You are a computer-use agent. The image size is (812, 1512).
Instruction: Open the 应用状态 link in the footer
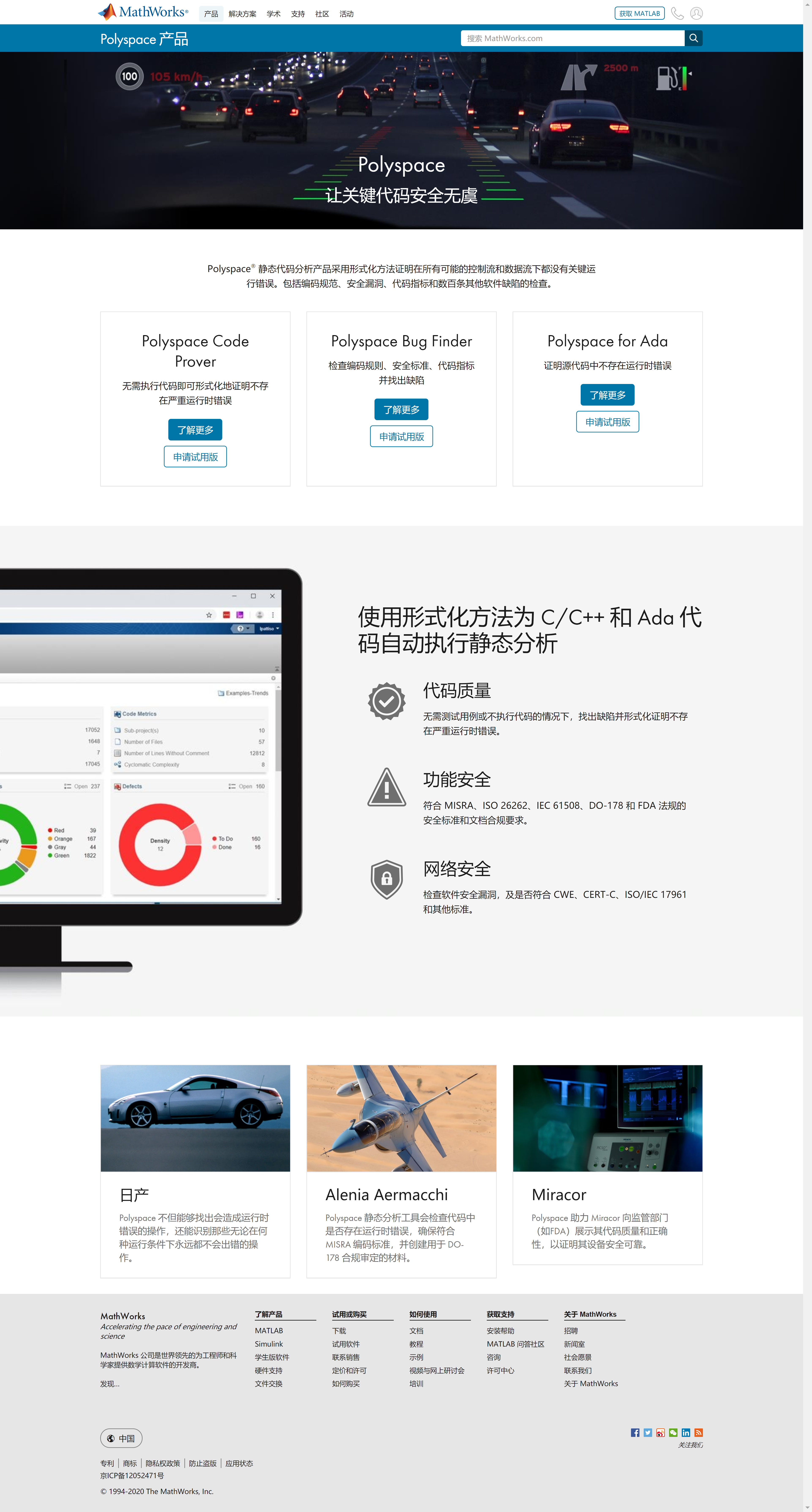coord(239,1463)
